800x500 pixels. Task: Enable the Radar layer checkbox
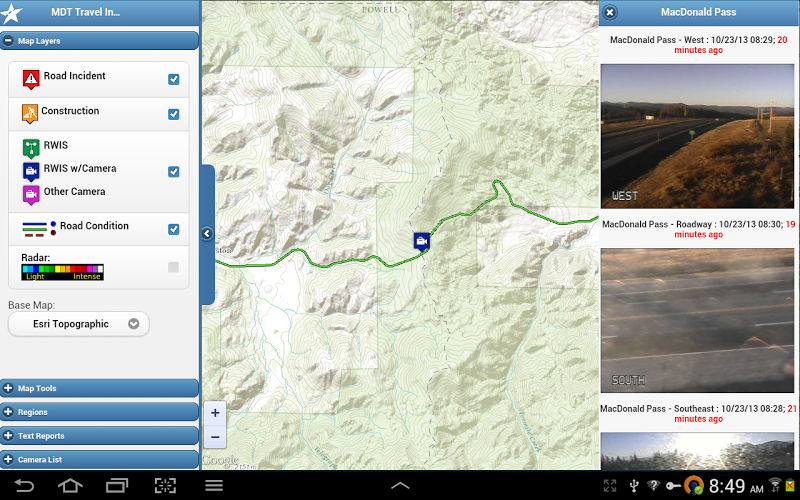(173, 267)
